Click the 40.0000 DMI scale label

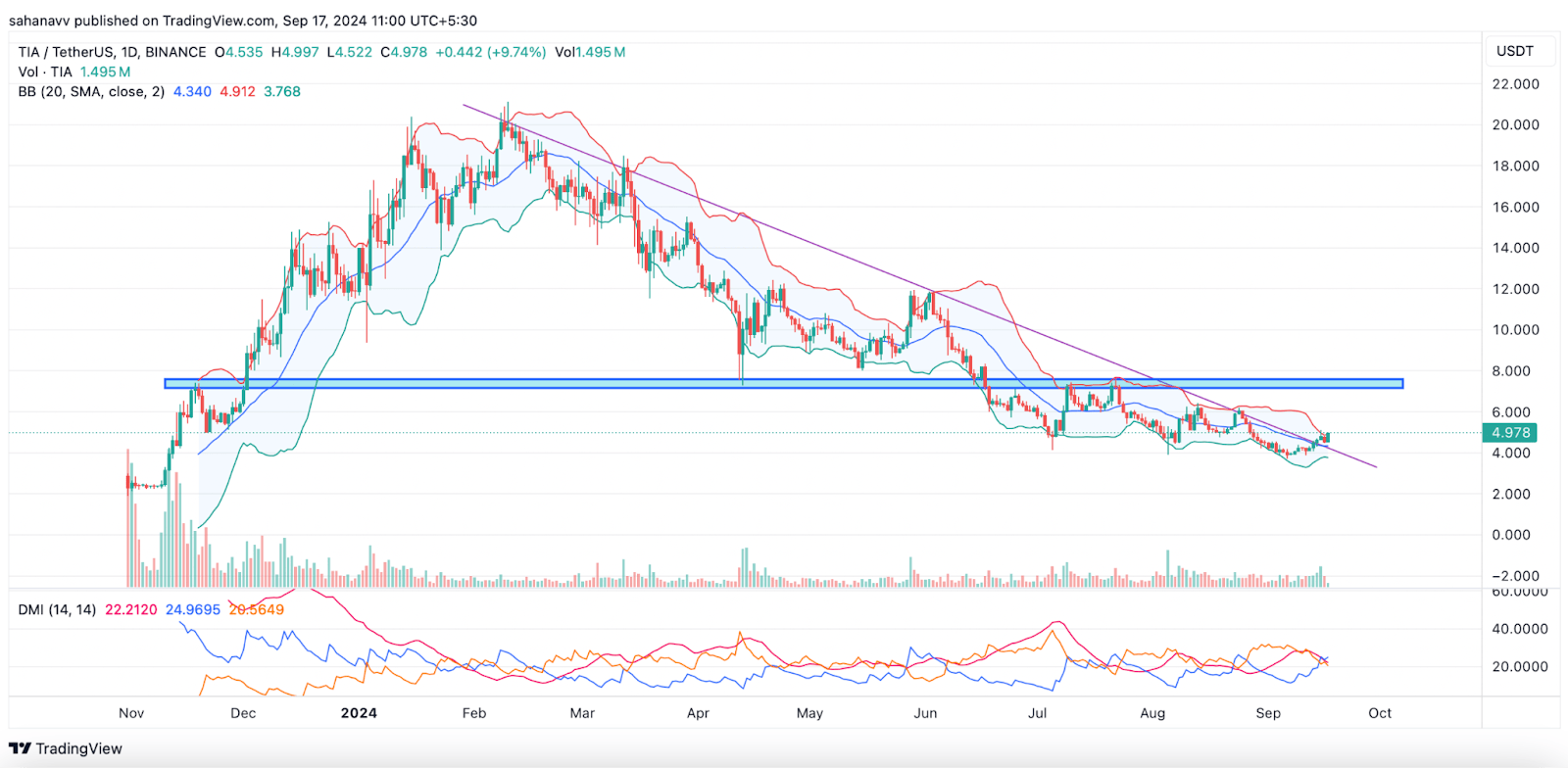point(1519,629)
